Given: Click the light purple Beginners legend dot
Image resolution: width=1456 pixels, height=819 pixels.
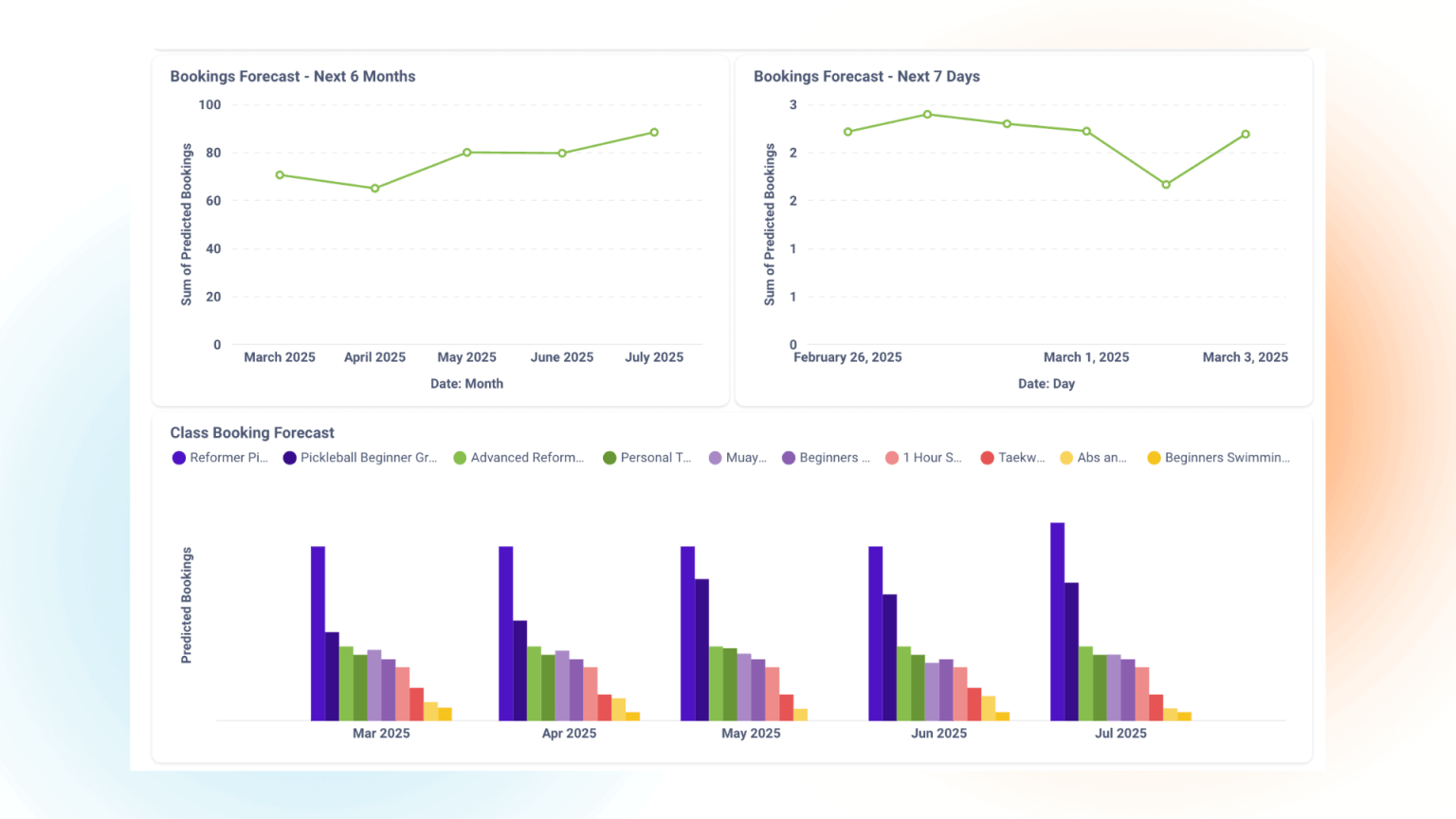Looking at the screenshot, I should tap(788, 457).
